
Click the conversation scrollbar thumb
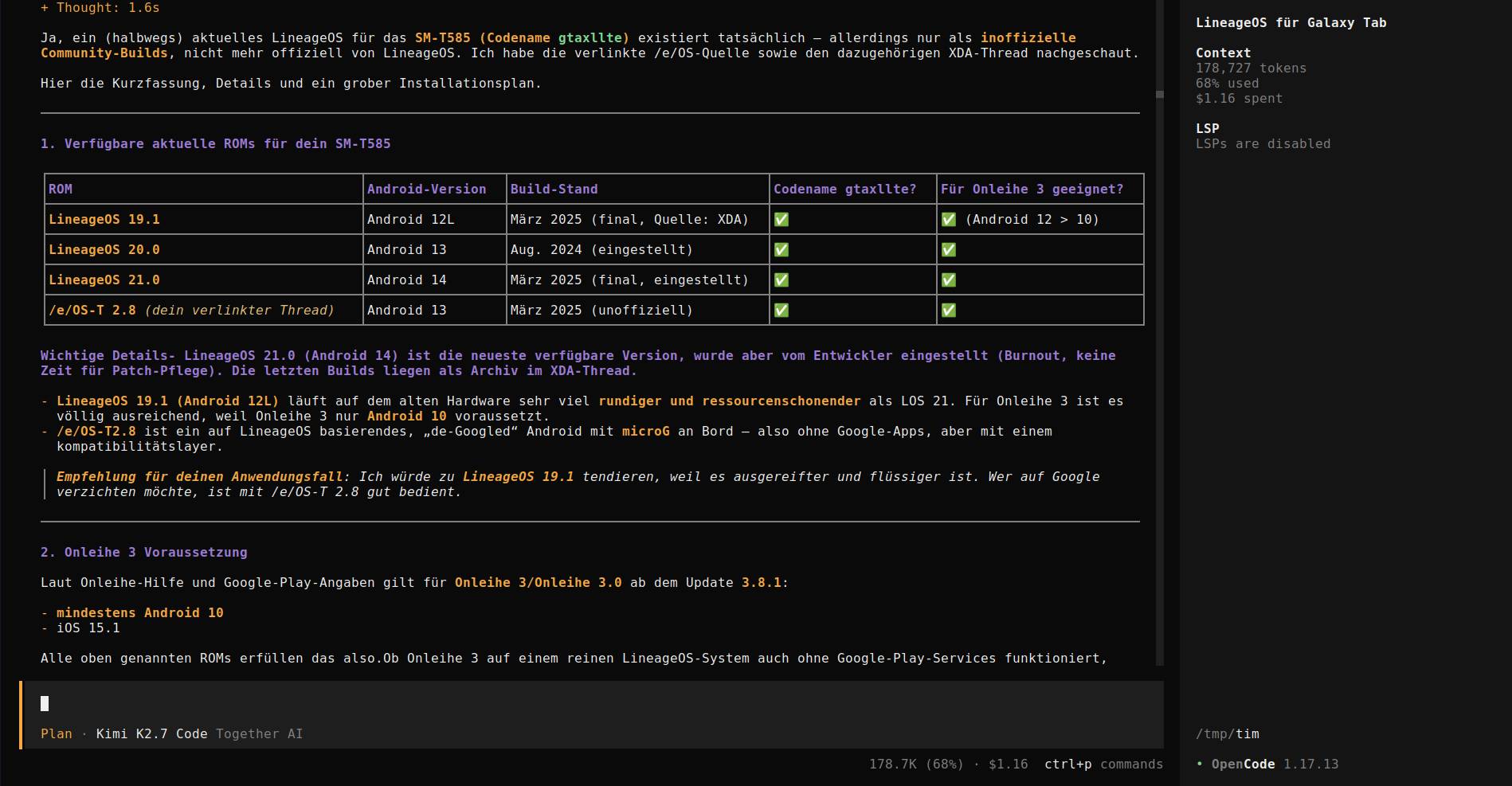tap(1160, 95)
